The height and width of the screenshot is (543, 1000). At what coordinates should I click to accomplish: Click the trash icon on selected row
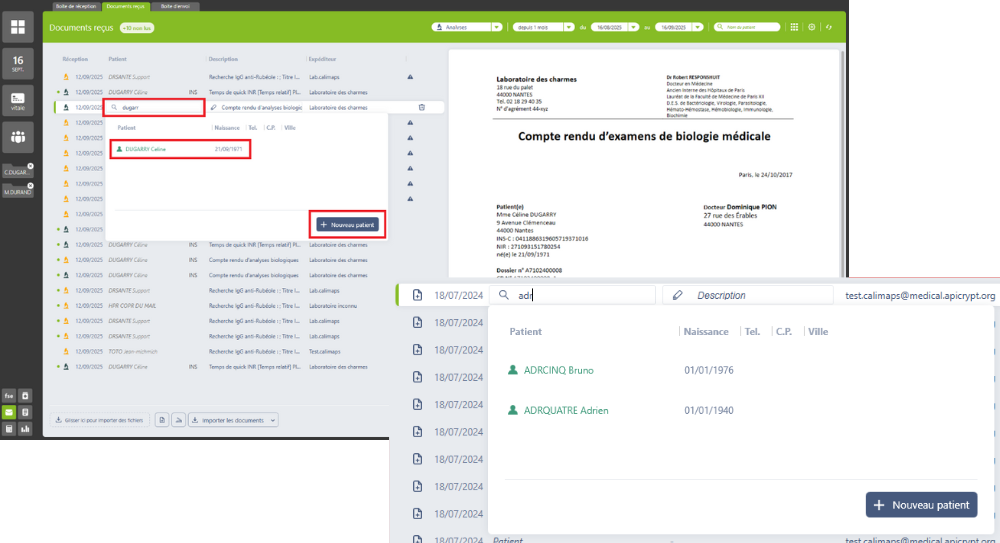pyautogui.click(x=421, y=107)
